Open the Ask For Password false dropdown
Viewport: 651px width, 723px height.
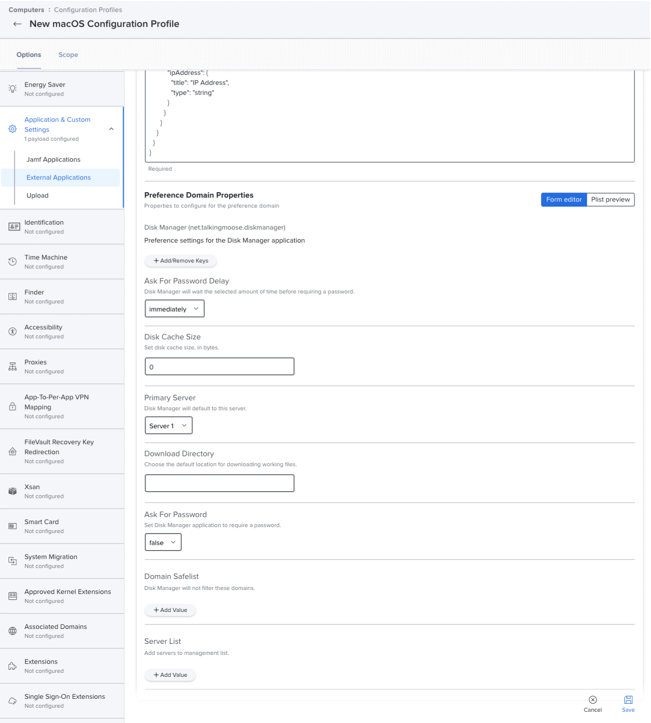click(163, 542)
